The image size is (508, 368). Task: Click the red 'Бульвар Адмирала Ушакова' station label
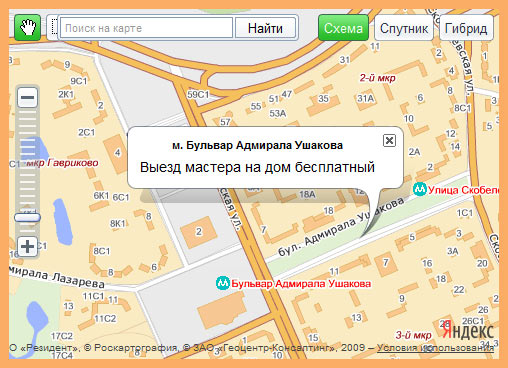click(301, 284)
